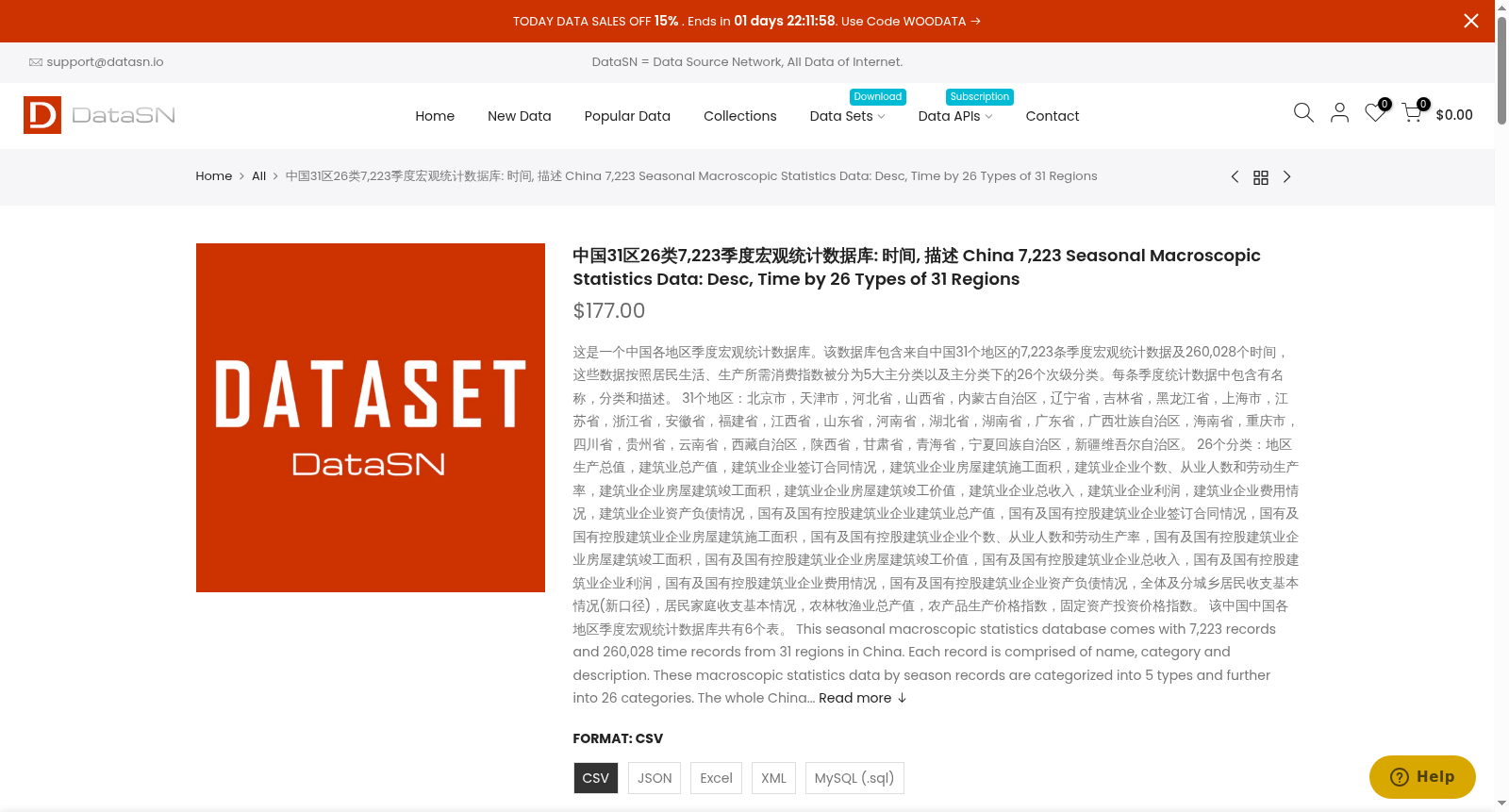Click the DATASET product image
The width and height of the screenshot is (1509, 812).
coord(371,418)
